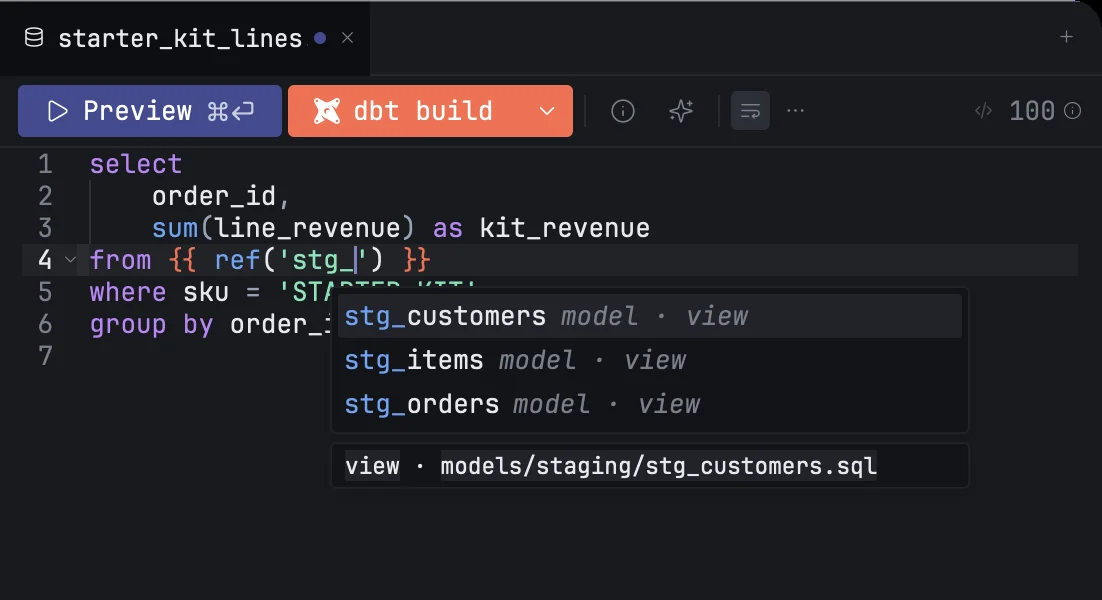The image size is (1102, 600).
Task: Click the models/staging/stg_customers.sql path
Action: pos(659,466)
